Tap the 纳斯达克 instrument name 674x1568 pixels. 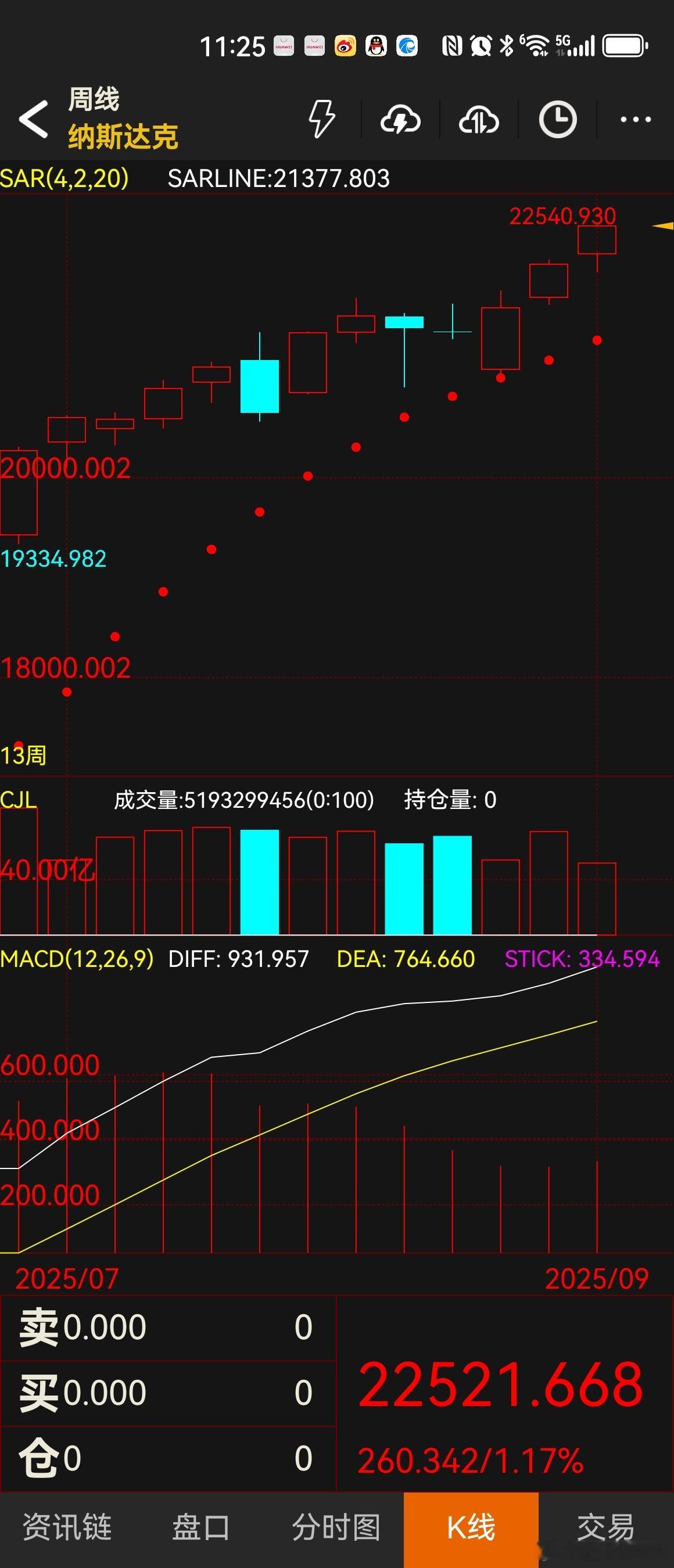123,136
